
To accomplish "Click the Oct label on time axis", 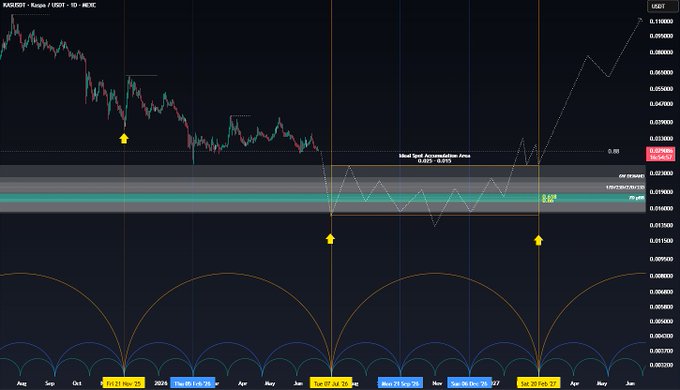I will (77, 383).
